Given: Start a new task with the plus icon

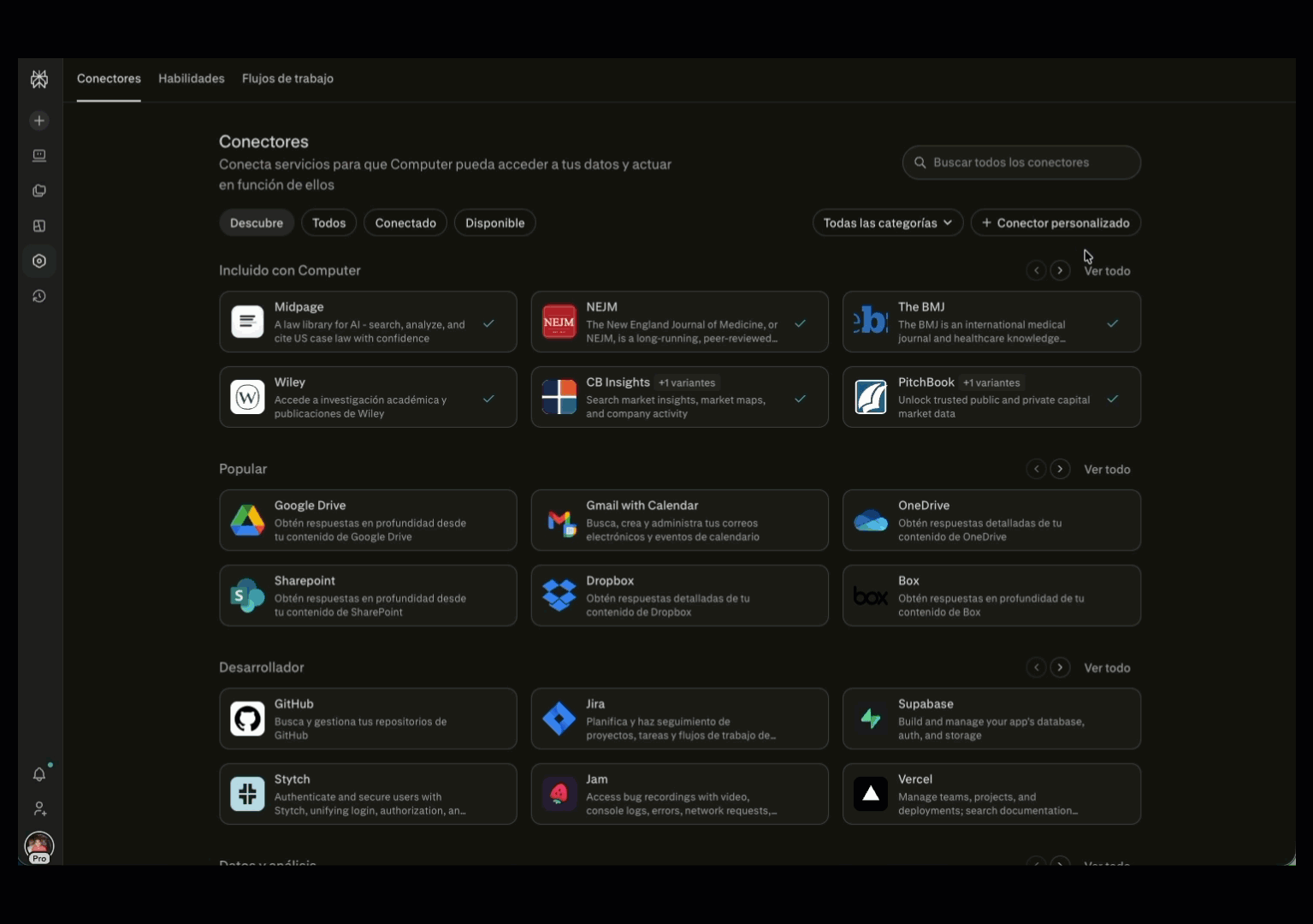Looking at the screenshot, I should (39, 121).
